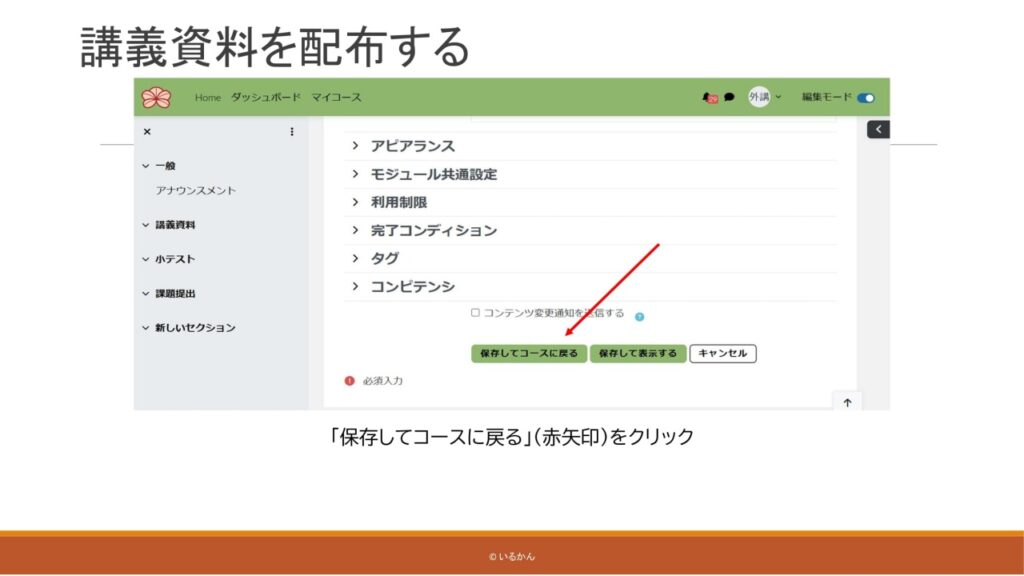Expand the 完了コンディション section
This screenshot has height=576, width=1024.
pyautogui.click(x=433, y=230)
